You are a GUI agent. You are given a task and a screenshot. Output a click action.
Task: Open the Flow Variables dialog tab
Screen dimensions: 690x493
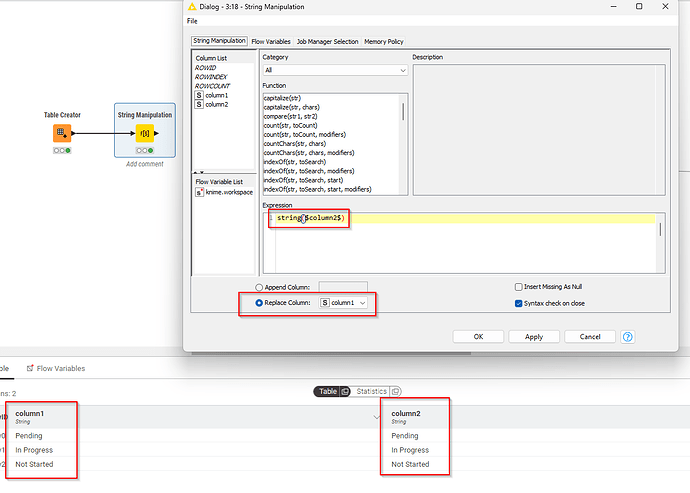pyautogui.click(x=271, y=41)
